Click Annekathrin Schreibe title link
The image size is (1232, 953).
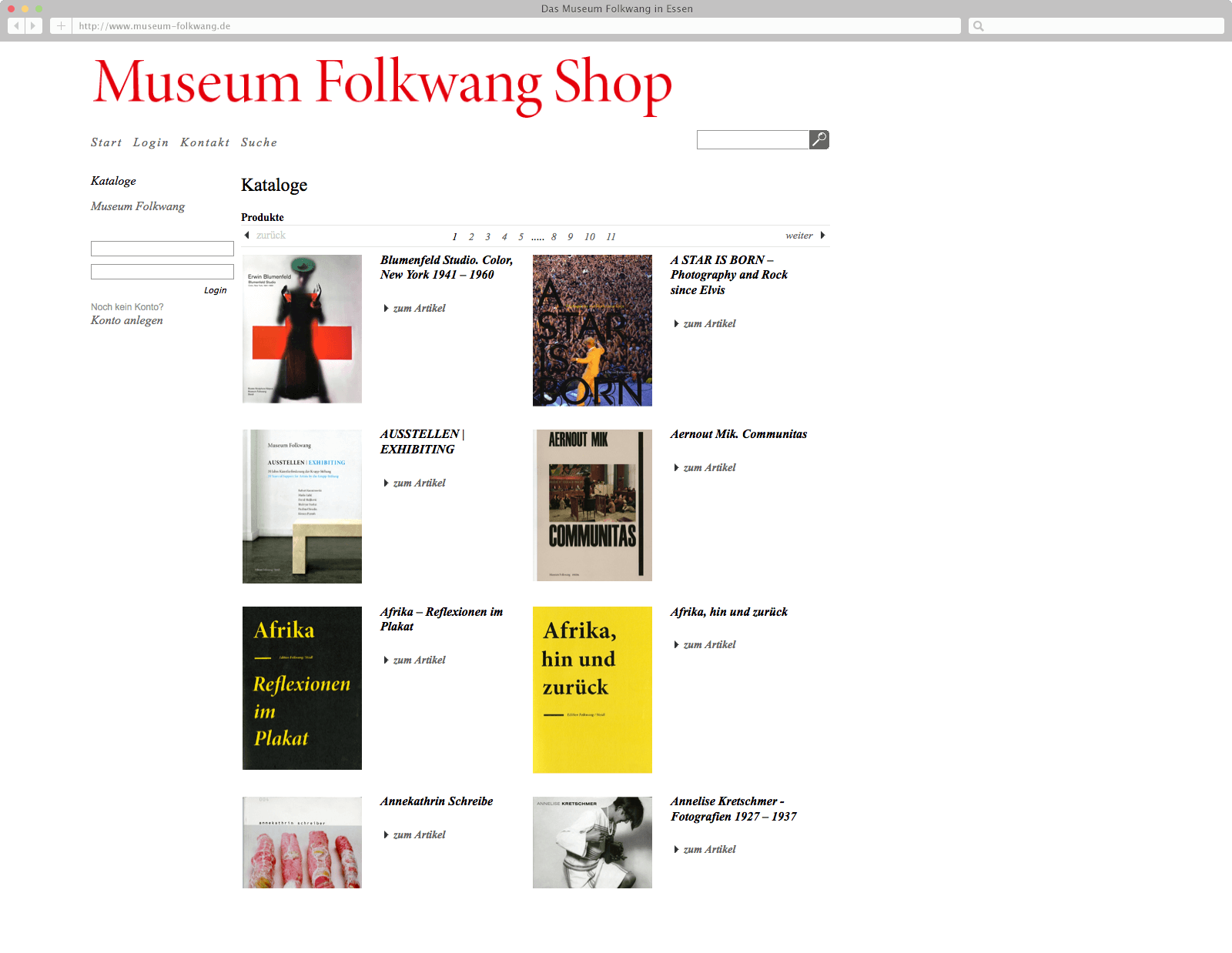(x=437, y=801)
